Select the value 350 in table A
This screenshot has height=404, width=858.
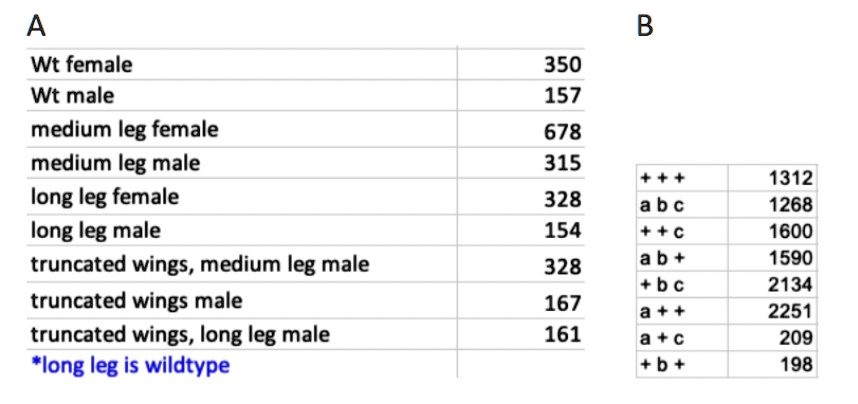pyautogui.click(x=561, y=65)
